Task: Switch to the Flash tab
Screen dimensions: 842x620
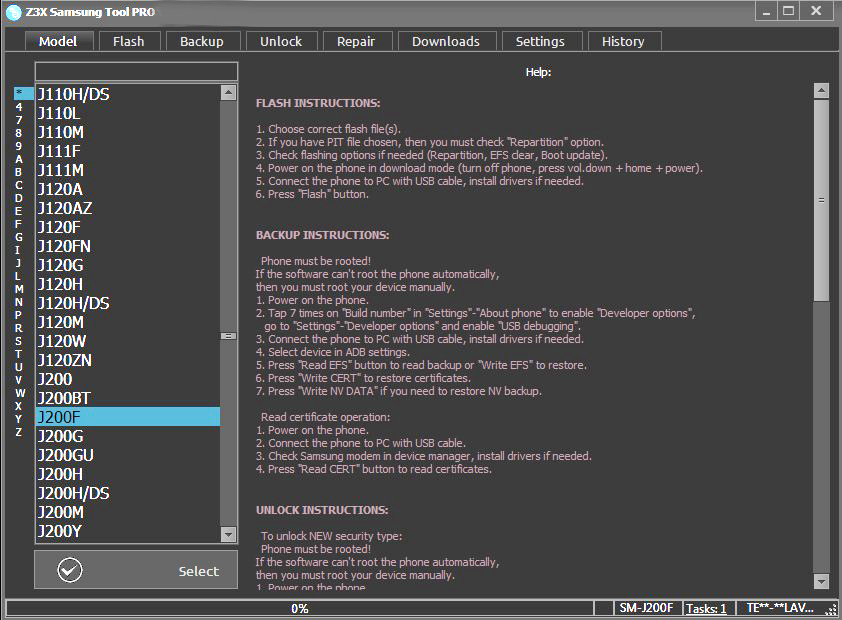Action: coord(129,41)
